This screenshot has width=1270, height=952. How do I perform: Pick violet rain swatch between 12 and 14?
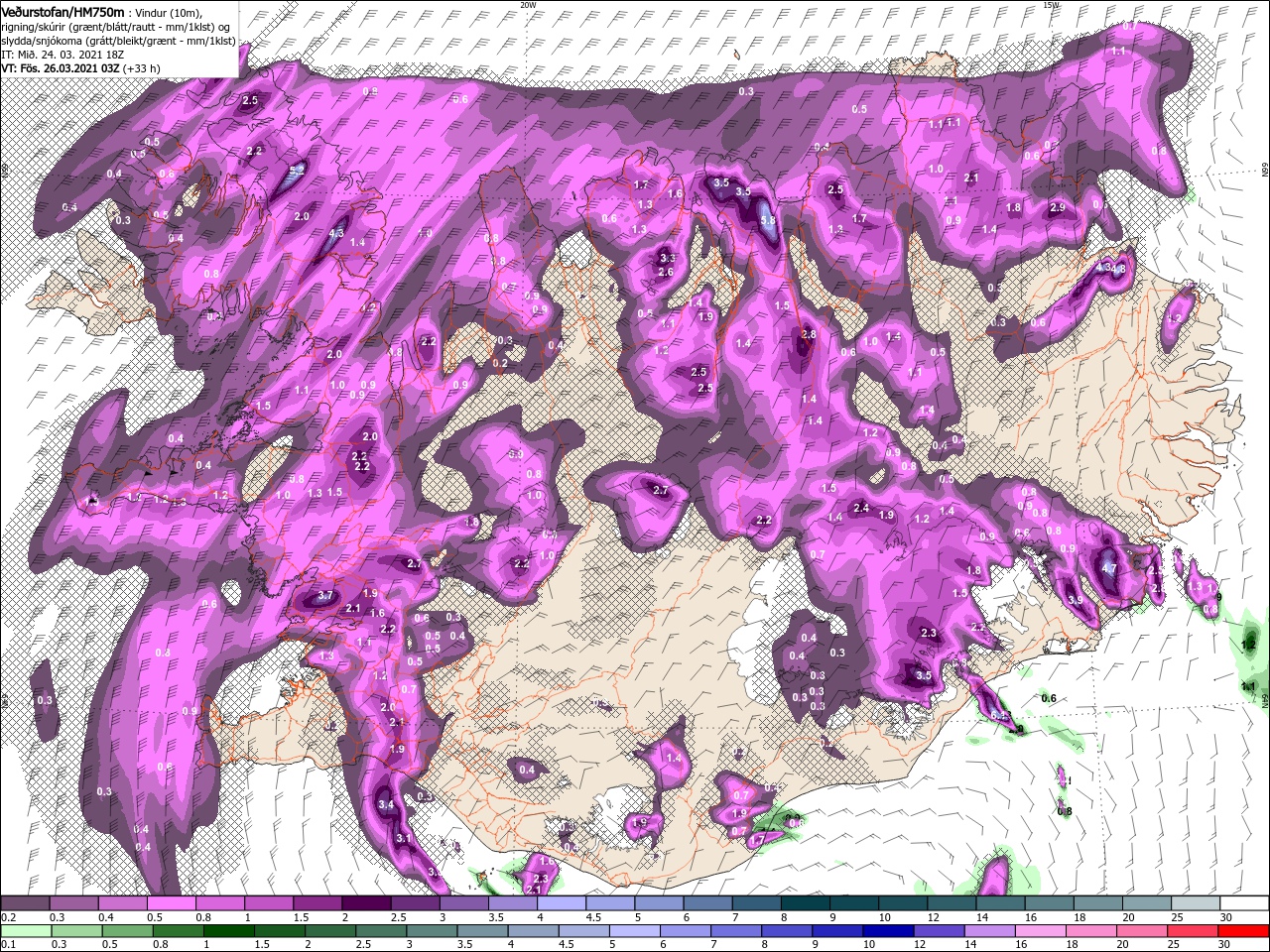(940, 930)
